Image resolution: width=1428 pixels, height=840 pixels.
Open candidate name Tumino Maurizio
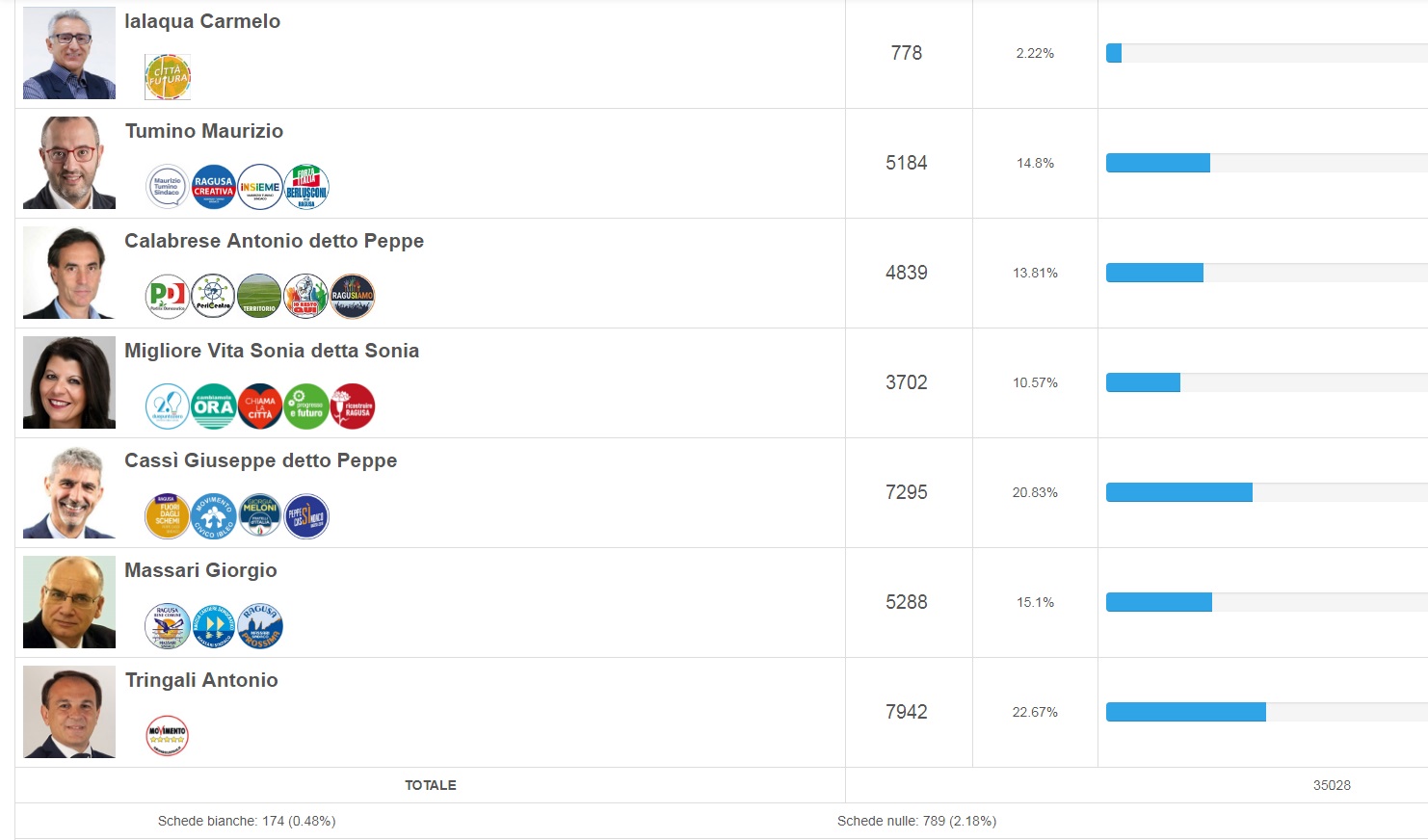click(204, 131)
